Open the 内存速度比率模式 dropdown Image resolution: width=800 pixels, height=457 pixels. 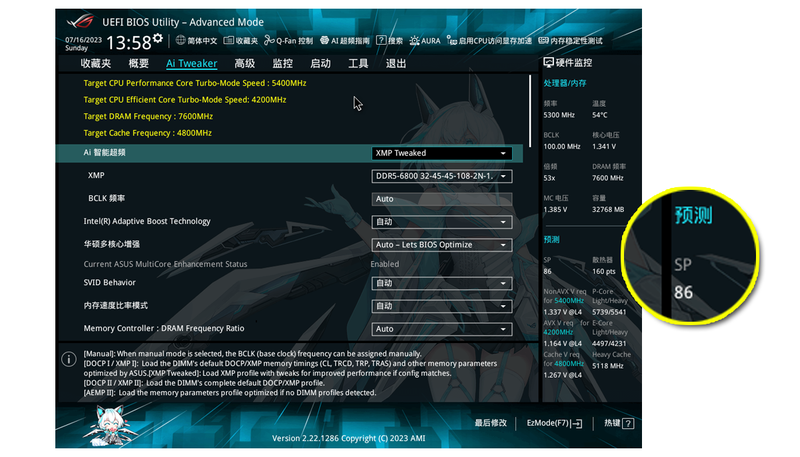point(442,306)
